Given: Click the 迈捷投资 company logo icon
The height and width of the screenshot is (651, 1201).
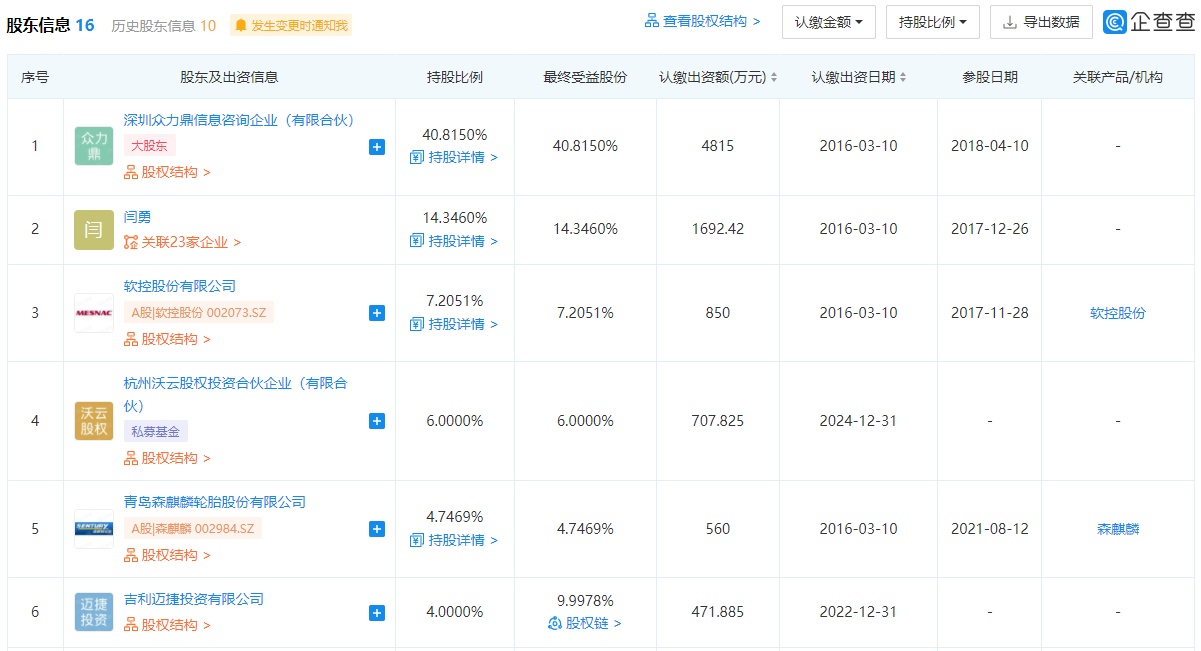Looking at the screenshot, I should [x=94, y=612].
